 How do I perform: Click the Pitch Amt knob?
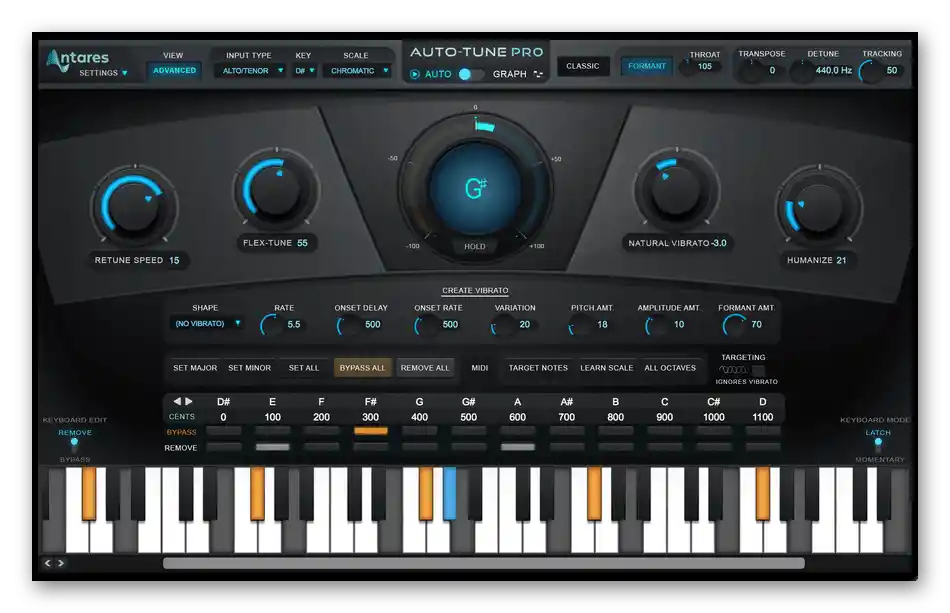point(580,325)
